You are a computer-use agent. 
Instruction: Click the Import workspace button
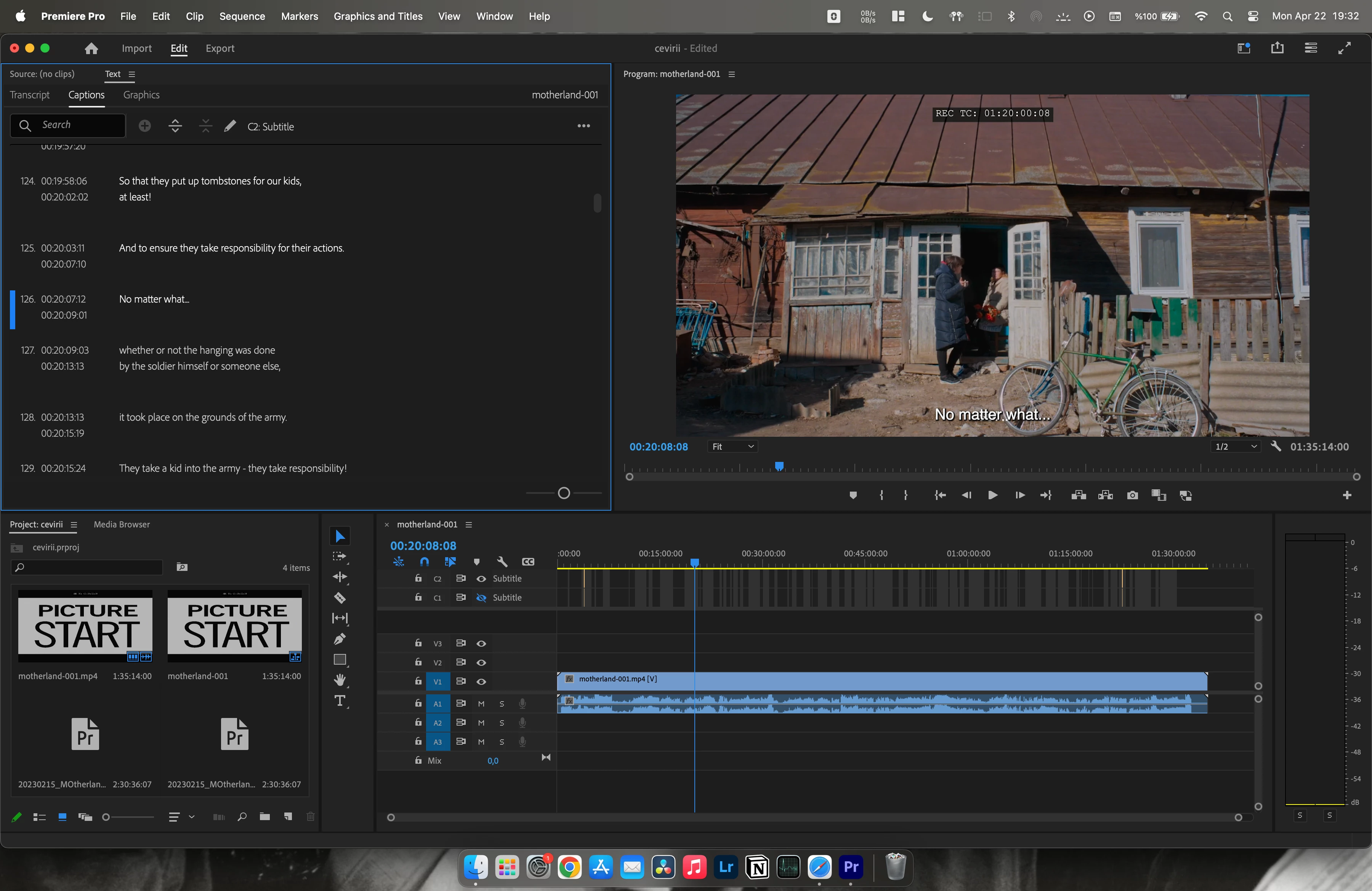(x=136, y=48)
